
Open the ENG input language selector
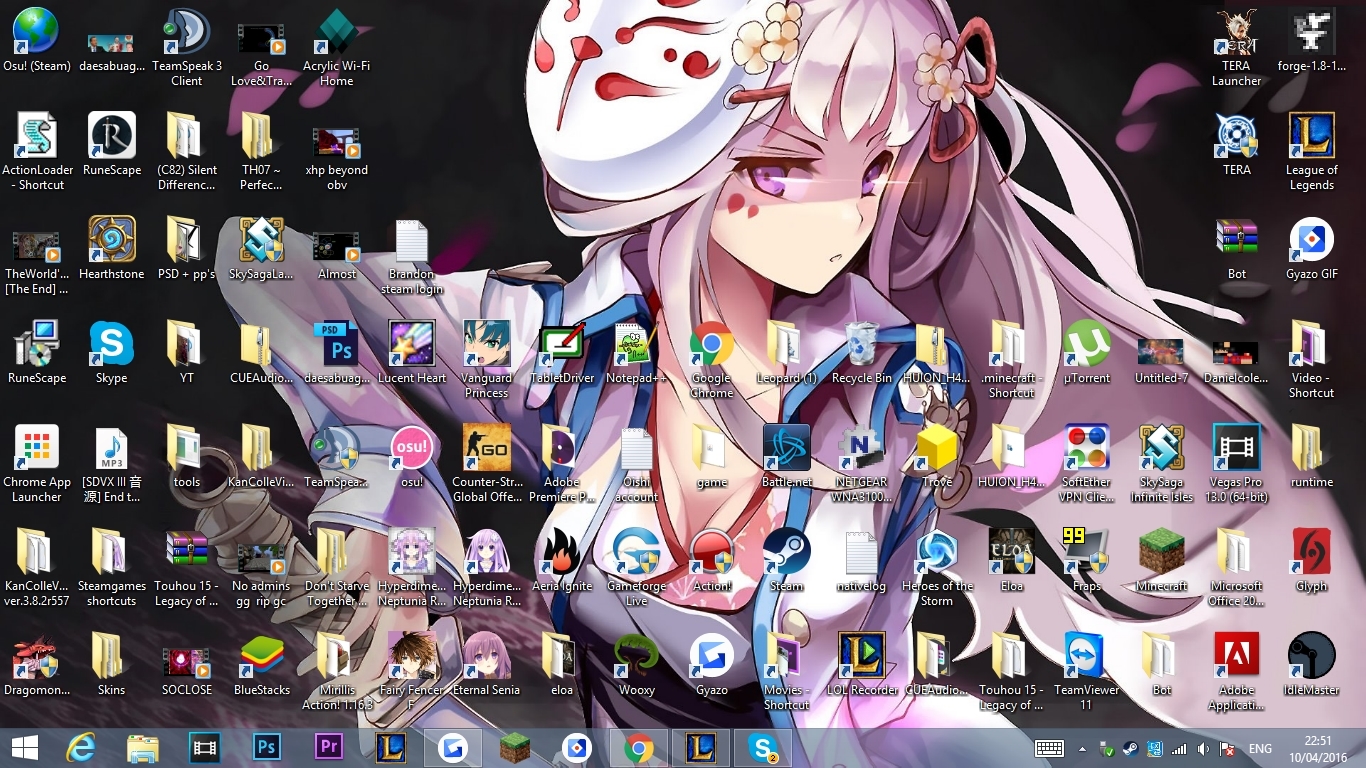click(x=1260, y=749)
